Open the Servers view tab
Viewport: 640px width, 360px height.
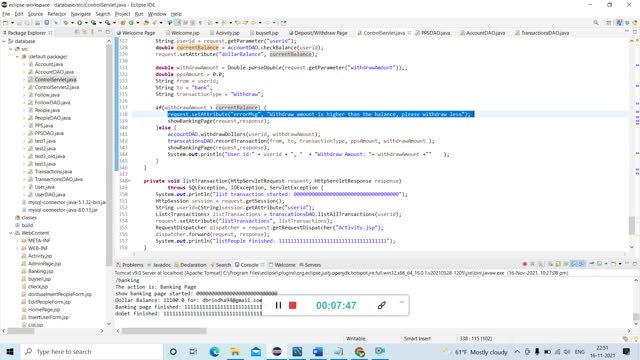pyautogui.click(x=310, y=265)
